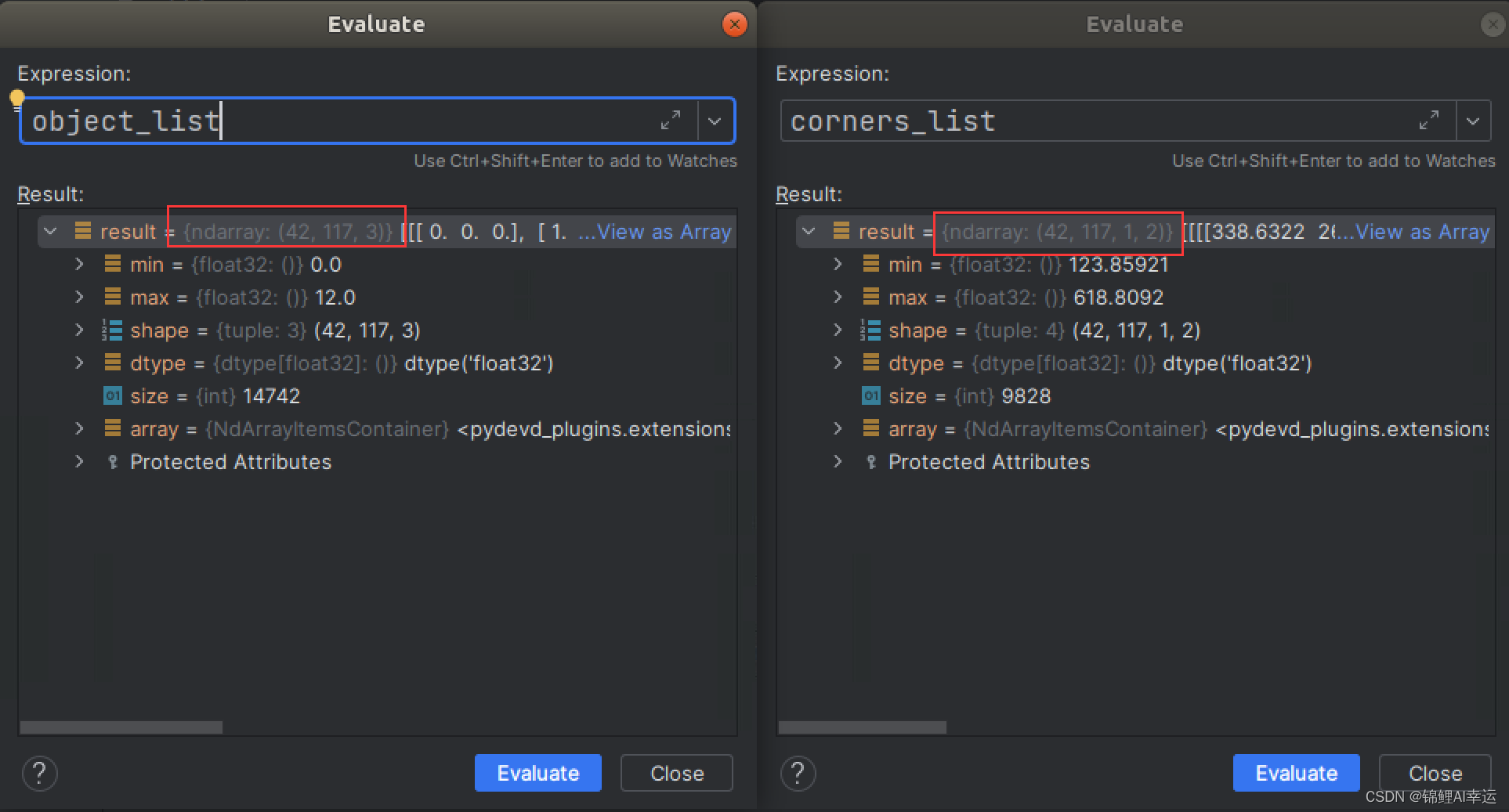The height and width of the screenshot is (812, 1509).
Task: Click horizontal scrollbar in right result panel
Action: [x=863, y=727]
